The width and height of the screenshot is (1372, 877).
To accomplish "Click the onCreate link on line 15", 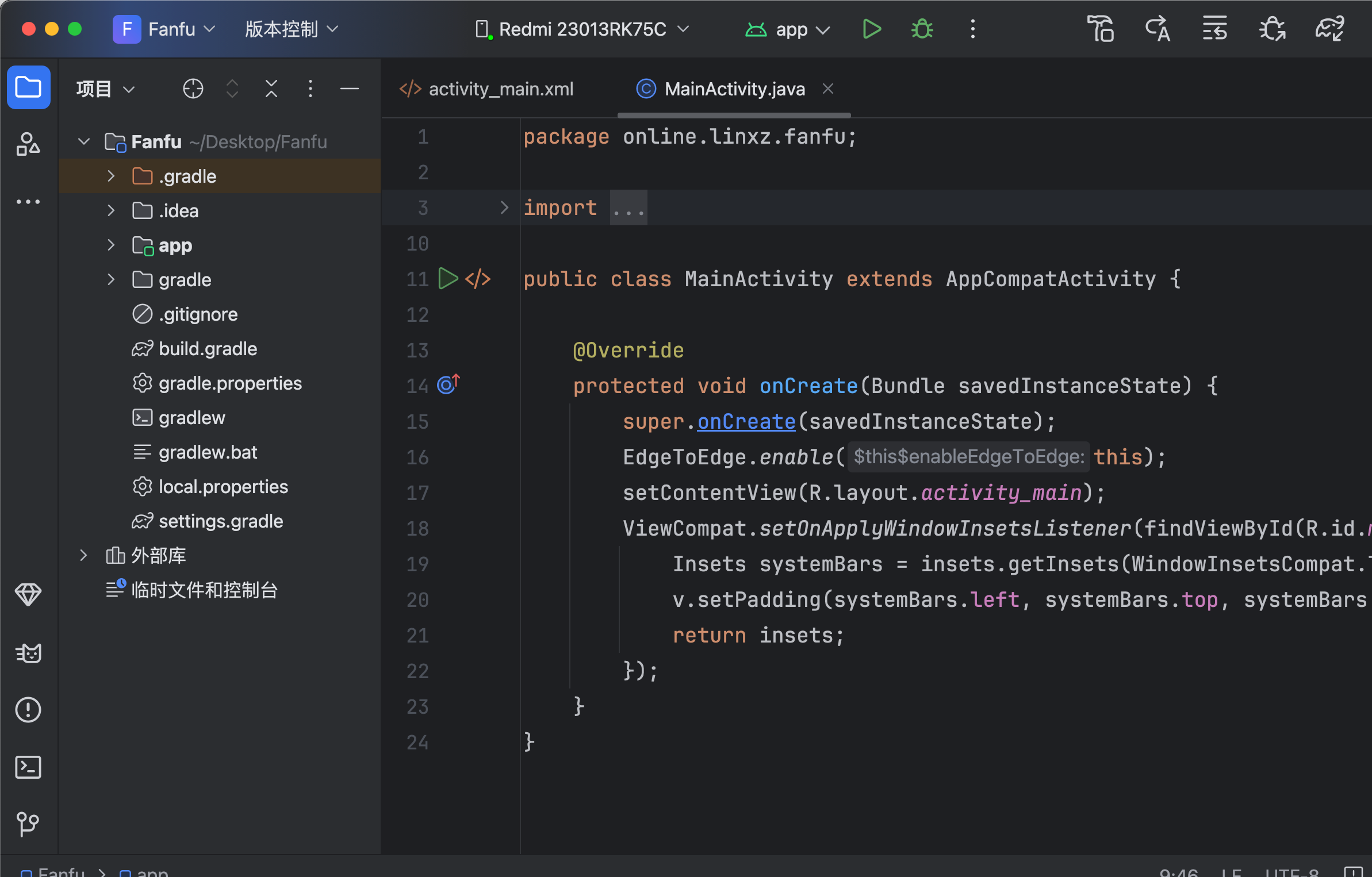I will click(x=746, y=421).
